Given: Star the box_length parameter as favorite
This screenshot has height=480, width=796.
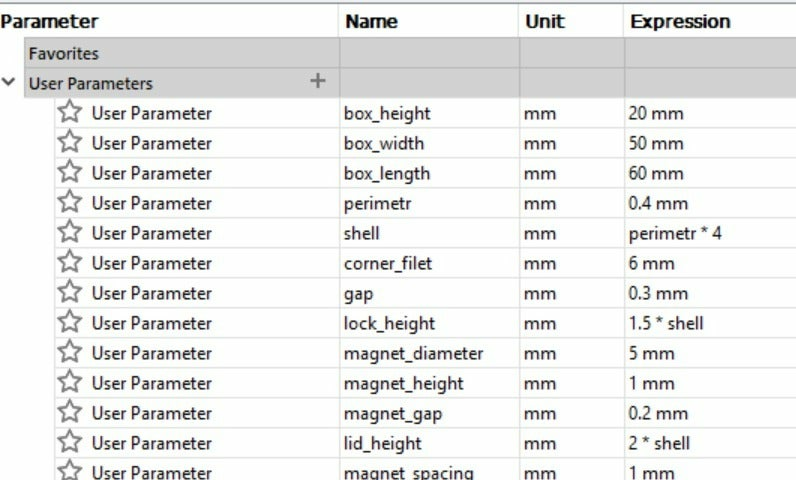Looking at the screenshot, I should (x=69, y=173).
